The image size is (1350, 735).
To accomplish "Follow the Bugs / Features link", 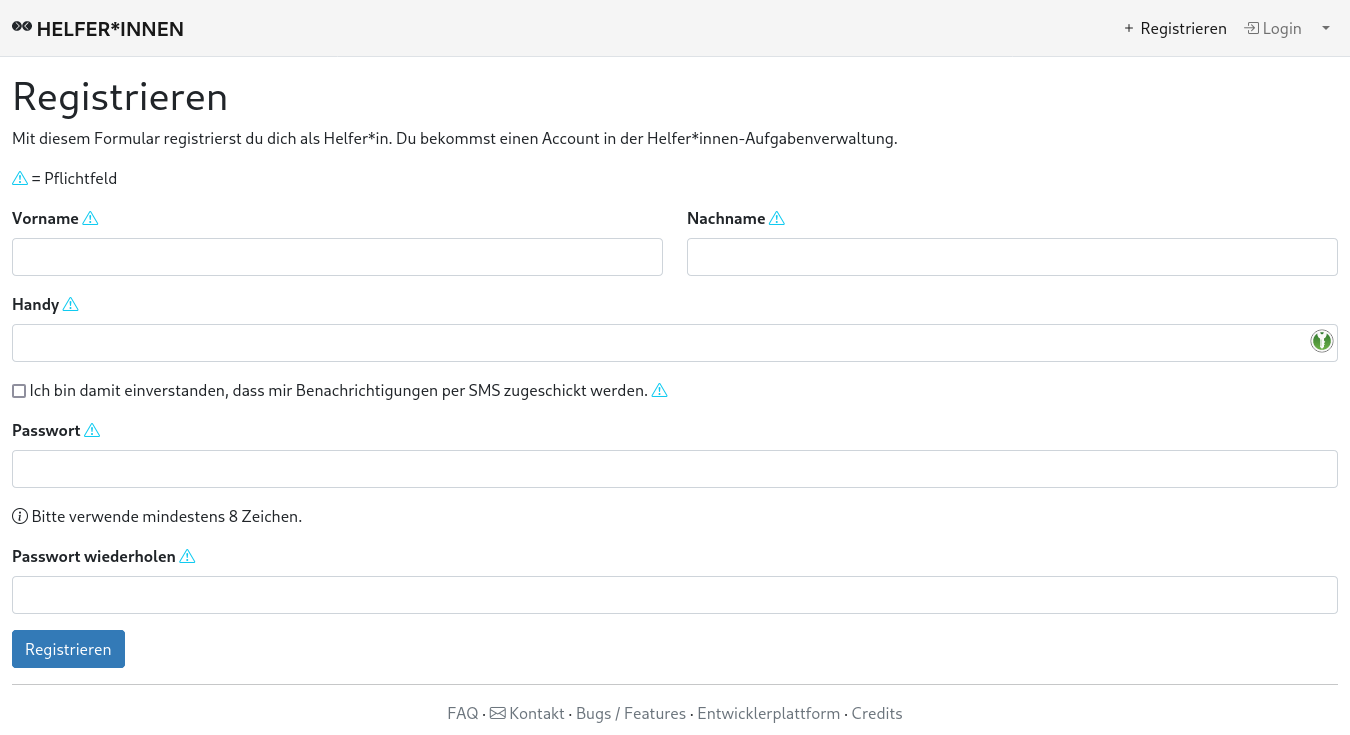I will (631, 714).
